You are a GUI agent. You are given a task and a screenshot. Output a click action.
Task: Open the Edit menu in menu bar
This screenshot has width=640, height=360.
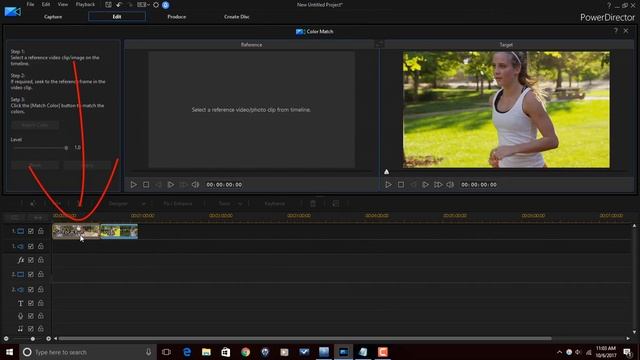(x=46, y=4)
